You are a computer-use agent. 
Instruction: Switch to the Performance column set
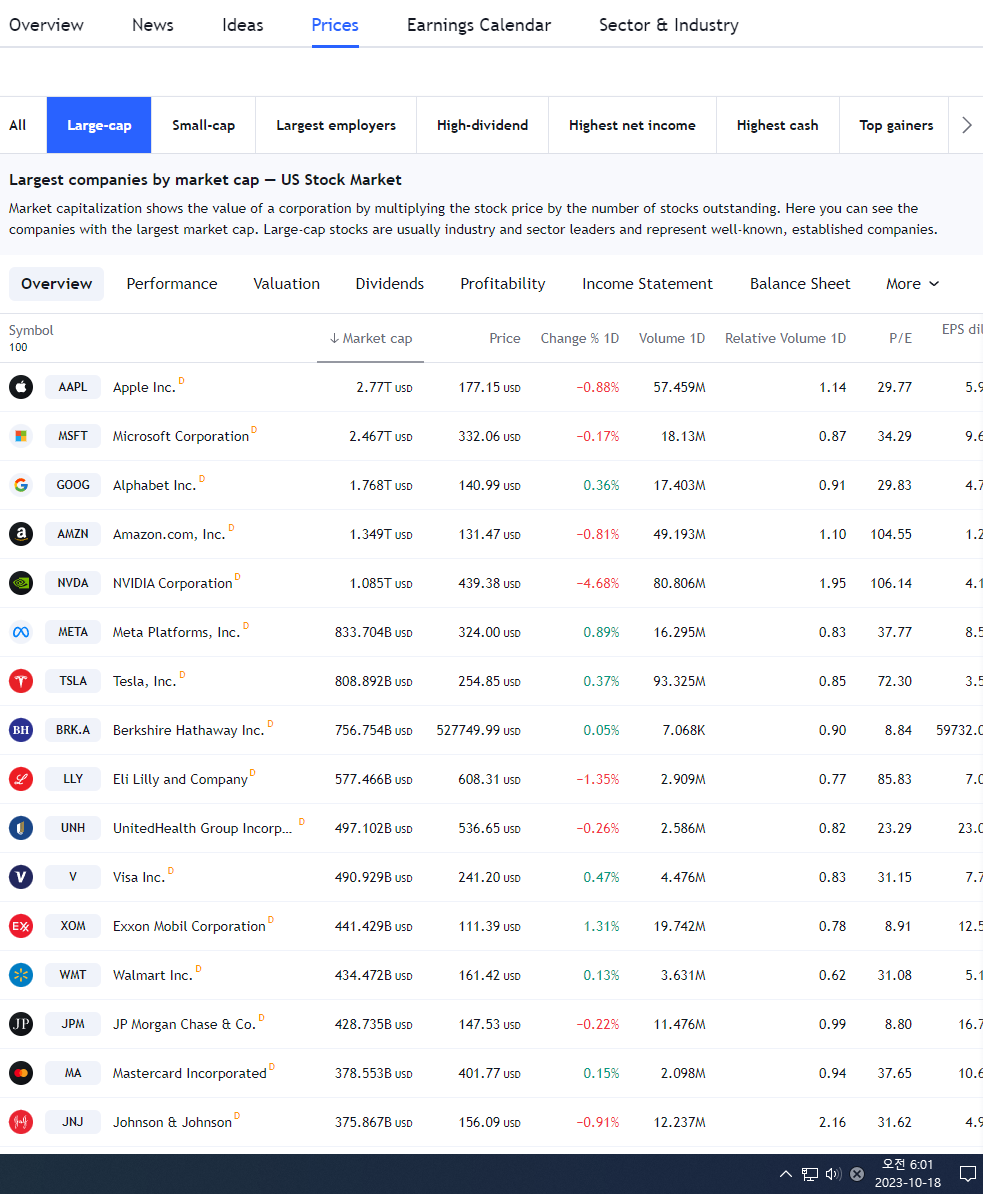171,283
